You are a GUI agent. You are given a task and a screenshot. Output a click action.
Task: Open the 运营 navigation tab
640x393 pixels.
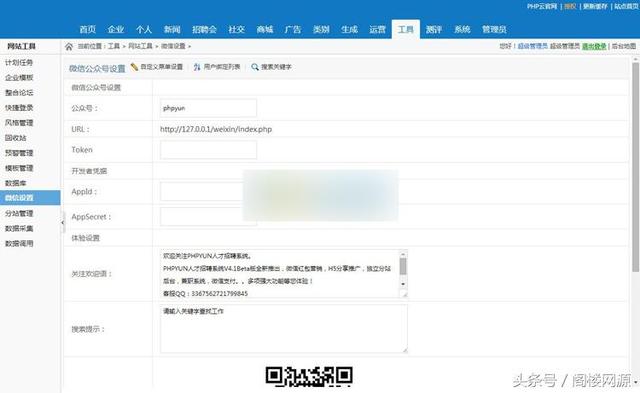tap(377, 29)
